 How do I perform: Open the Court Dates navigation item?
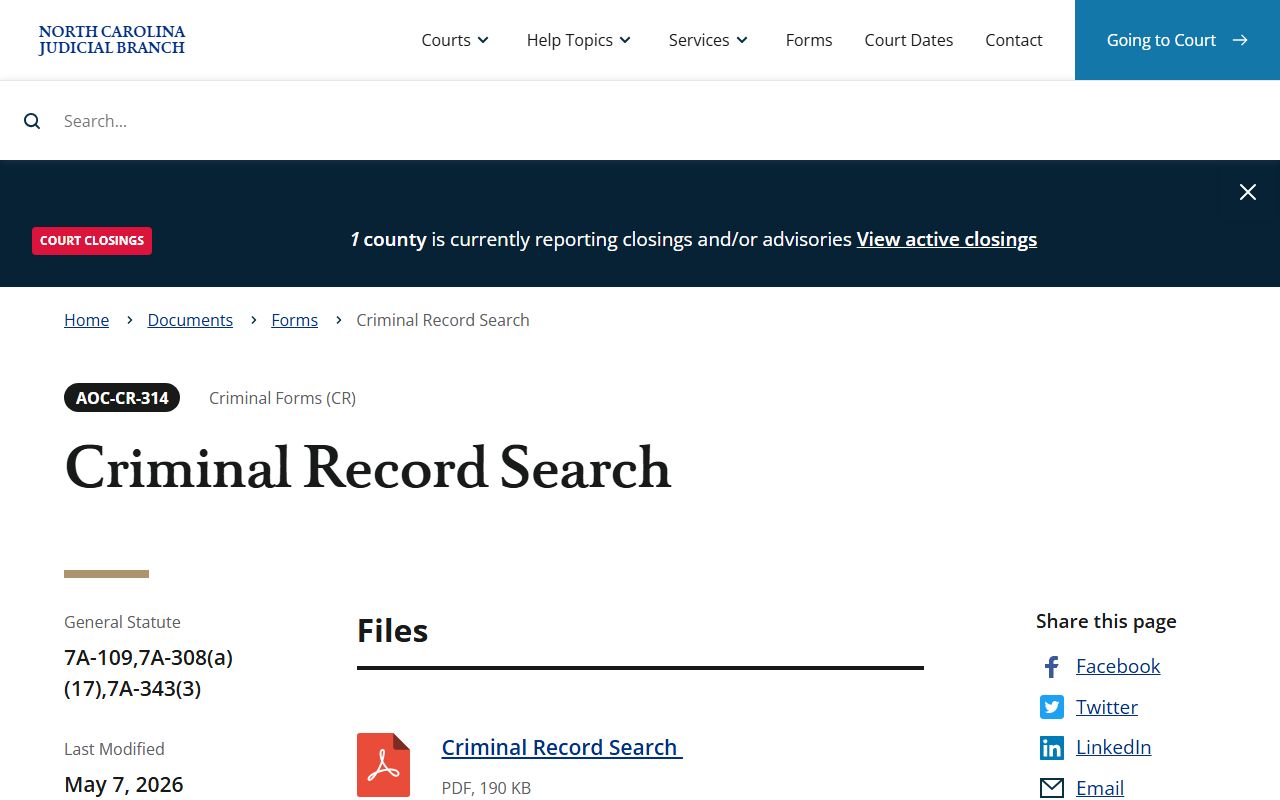pos(909,40)
